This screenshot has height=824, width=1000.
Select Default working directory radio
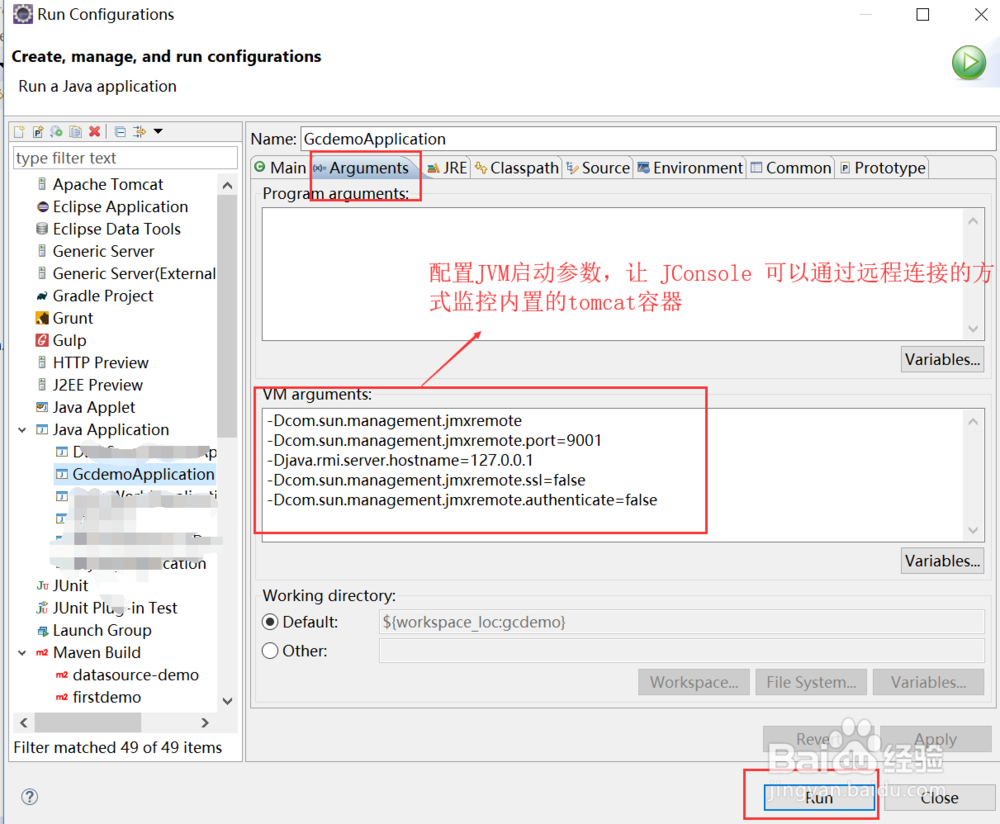pos(270,622)
